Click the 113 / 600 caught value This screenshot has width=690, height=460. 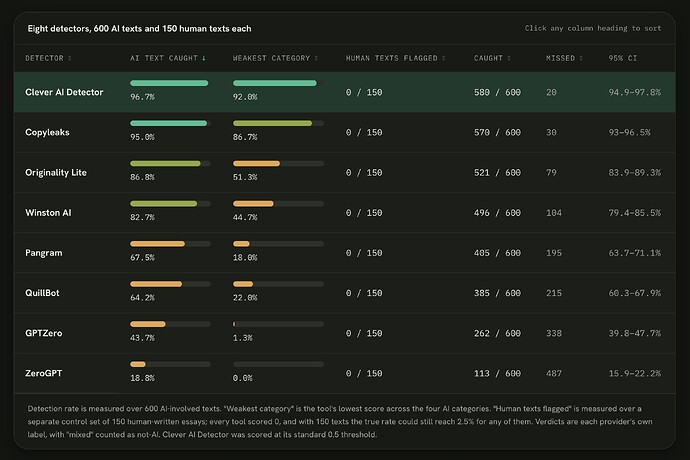click(497, 373)
